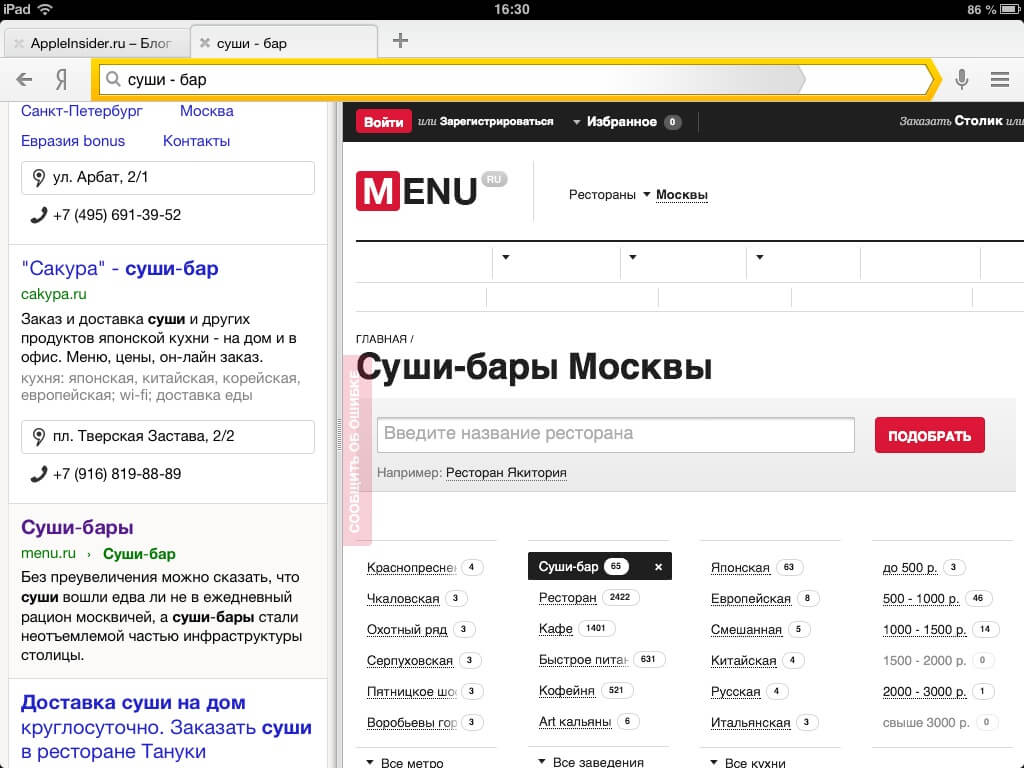The width and height of the screenshot is (1024, 768).
Task: Open the browser hamburger menu
Action: pyautogui.click(x=1000, y=79)
